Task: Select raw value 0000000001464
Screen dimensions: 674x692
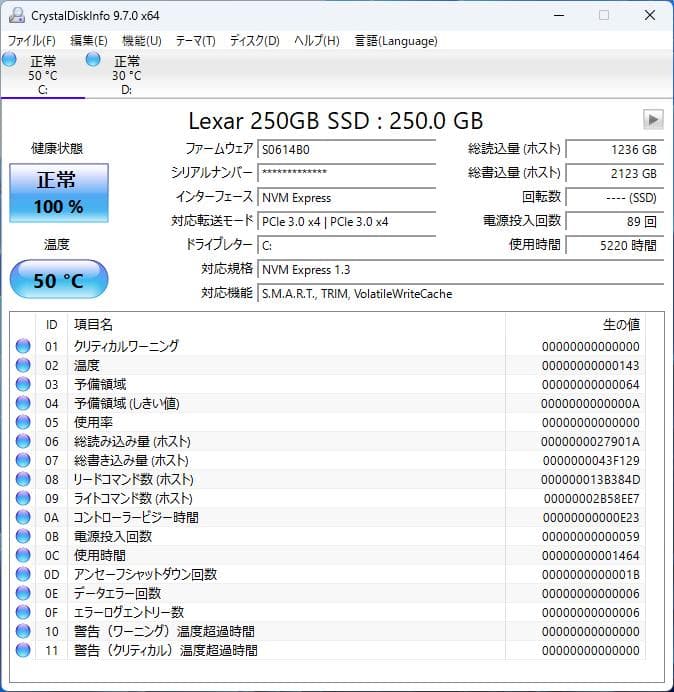Action: tap(591, 555)
